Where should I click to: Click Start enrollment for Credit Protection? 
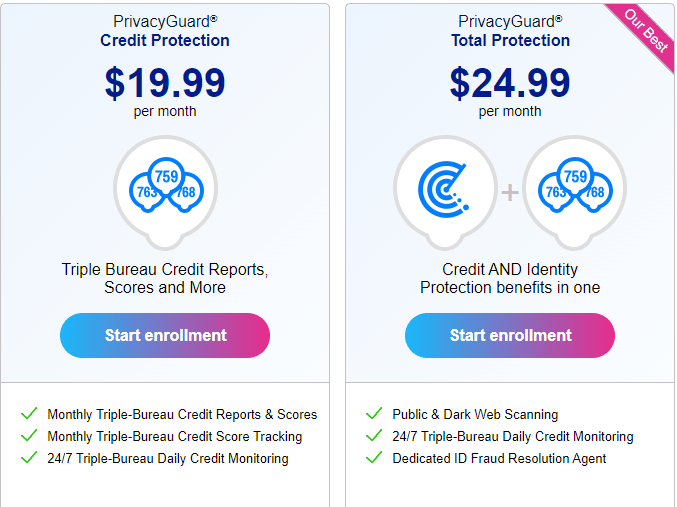pyautogui.click(x=165, y=335)
